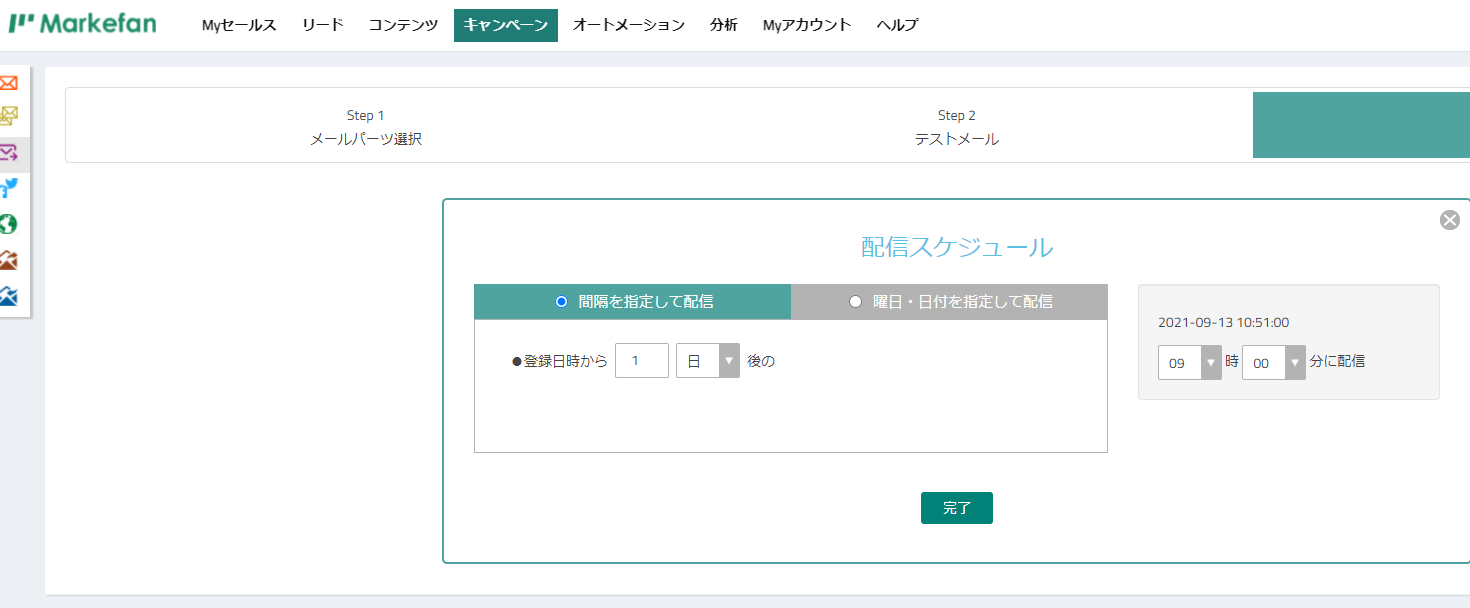
Task: Click the interval number field showing 1
Action: [x=642, y=361]
